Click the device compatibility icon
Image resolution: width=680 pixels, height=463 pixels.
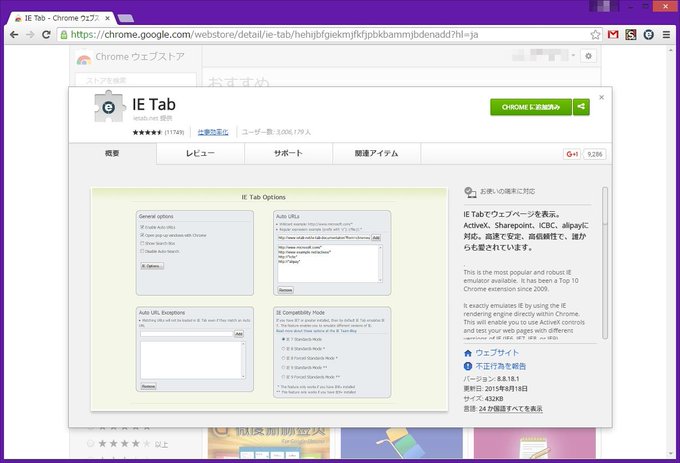coord(470,192)
